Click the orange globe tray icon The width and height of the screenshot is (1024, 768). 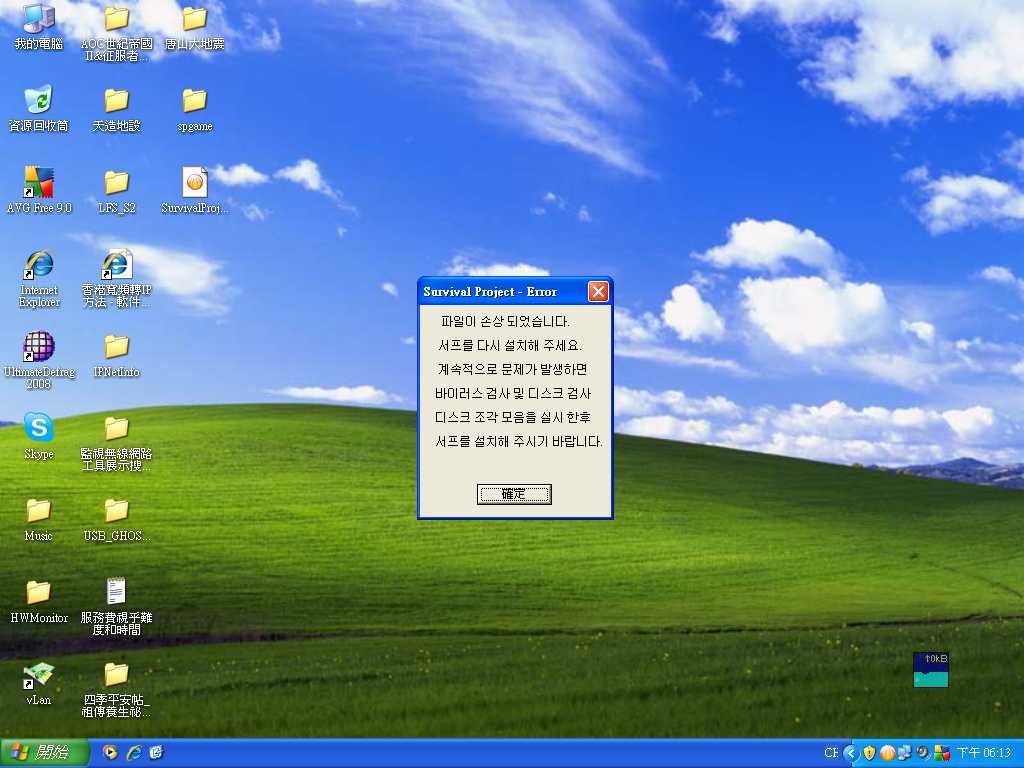pos(887,753)
